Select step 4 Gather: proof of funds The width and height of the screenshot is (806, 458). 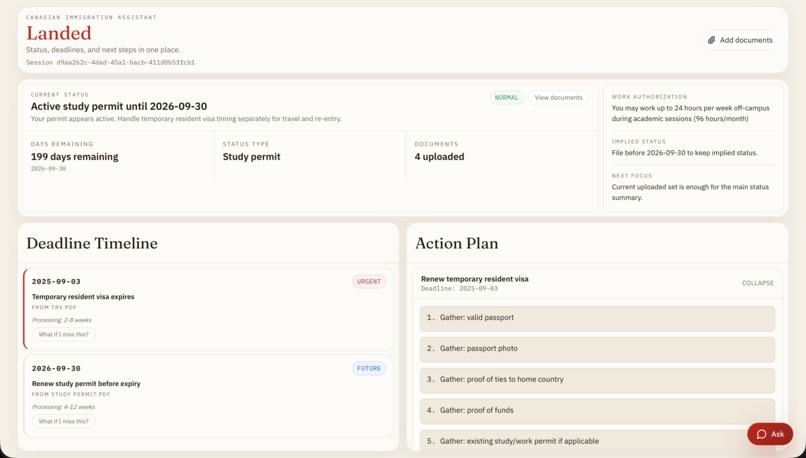coord(597,411)
